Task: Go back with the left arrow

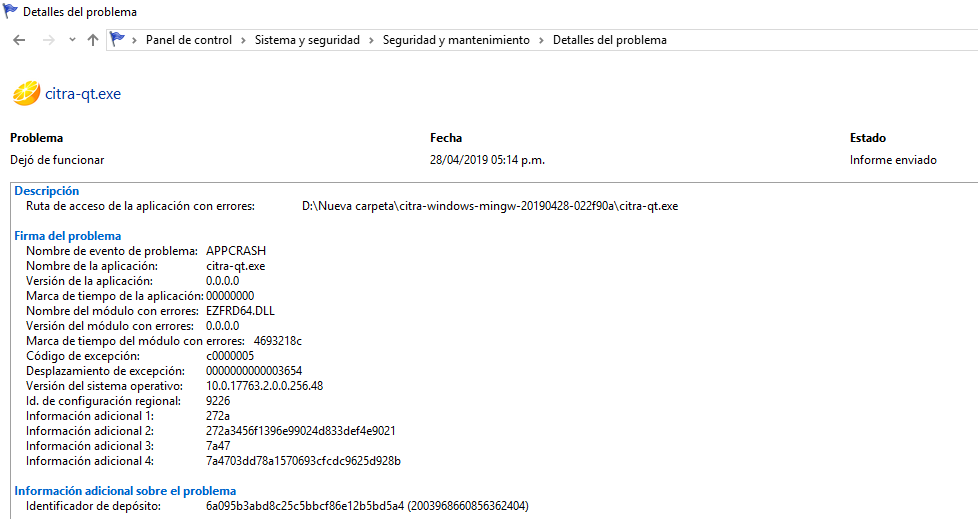Action: [19, 40]
